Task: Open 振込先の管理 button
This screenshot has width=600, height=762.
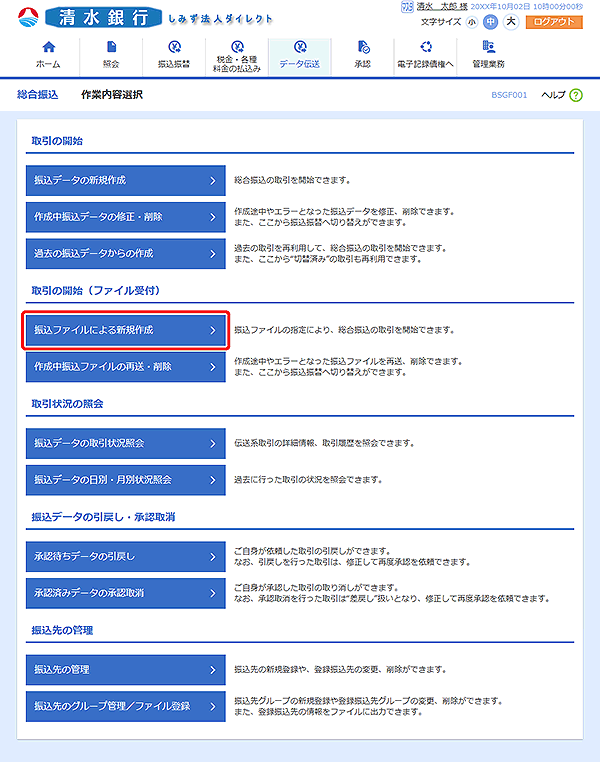Action: point(125,668)
